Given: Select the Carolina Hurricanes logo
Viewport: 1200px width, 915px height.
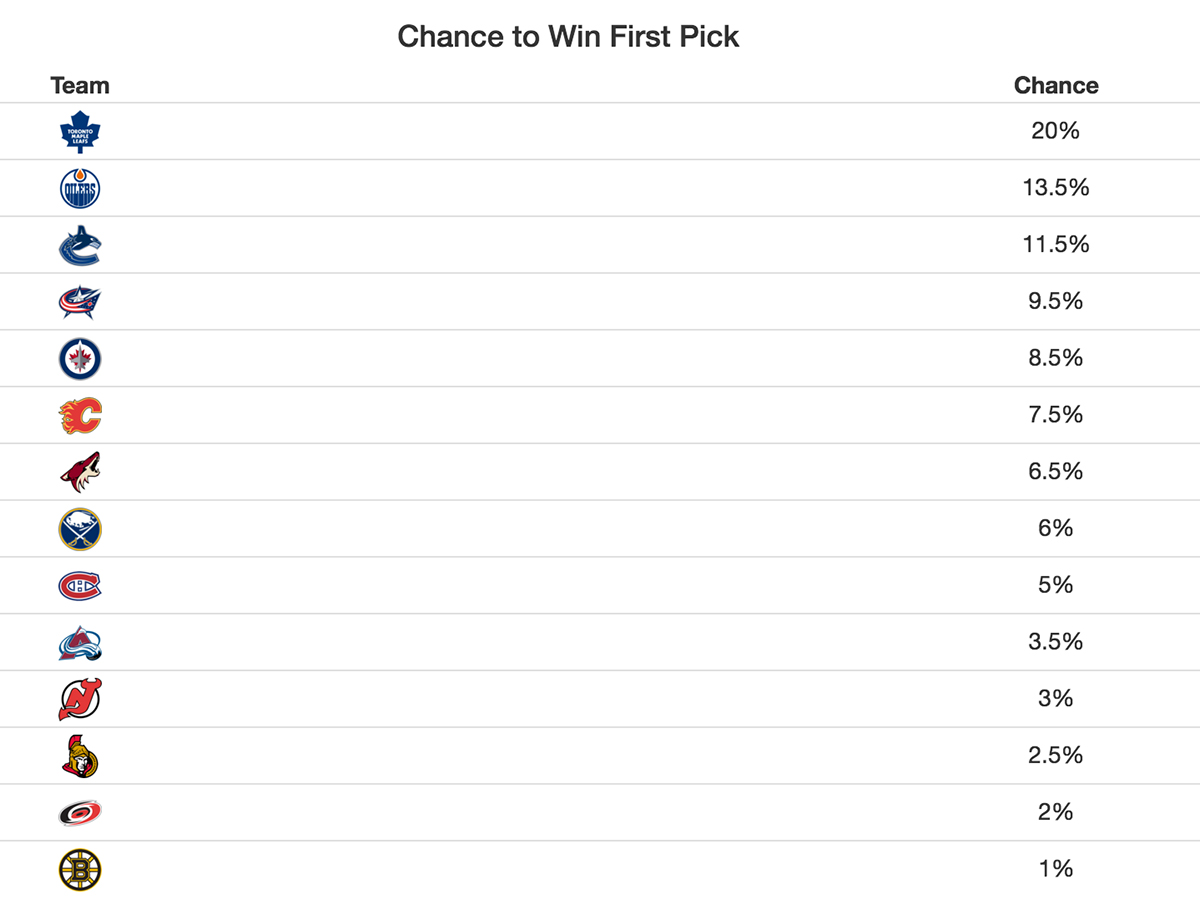Looking at the screenshot, I should tap(80, 814).
